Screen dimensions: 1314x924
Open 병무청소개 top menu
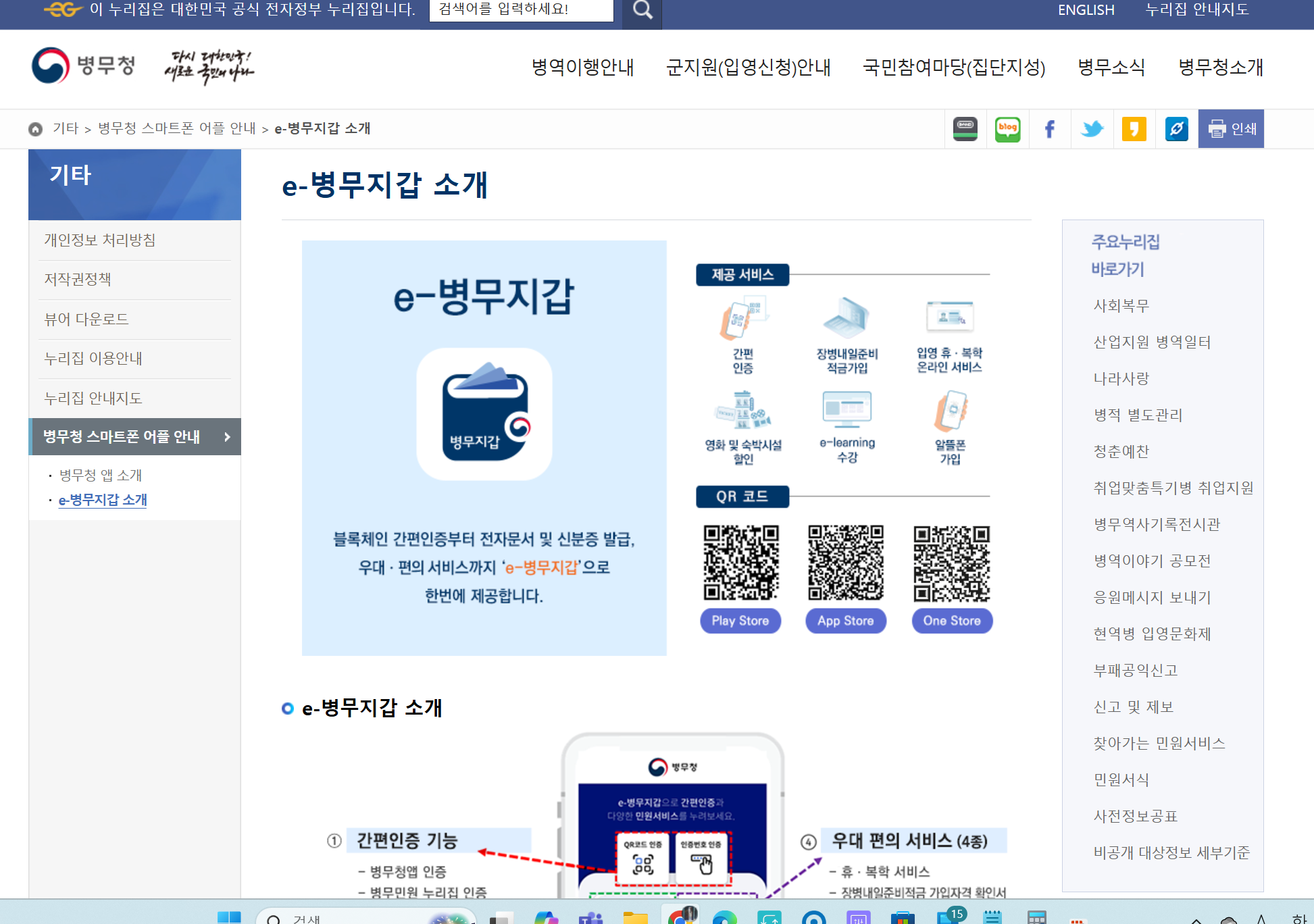pyautogui.click(x=1220, y=67)
